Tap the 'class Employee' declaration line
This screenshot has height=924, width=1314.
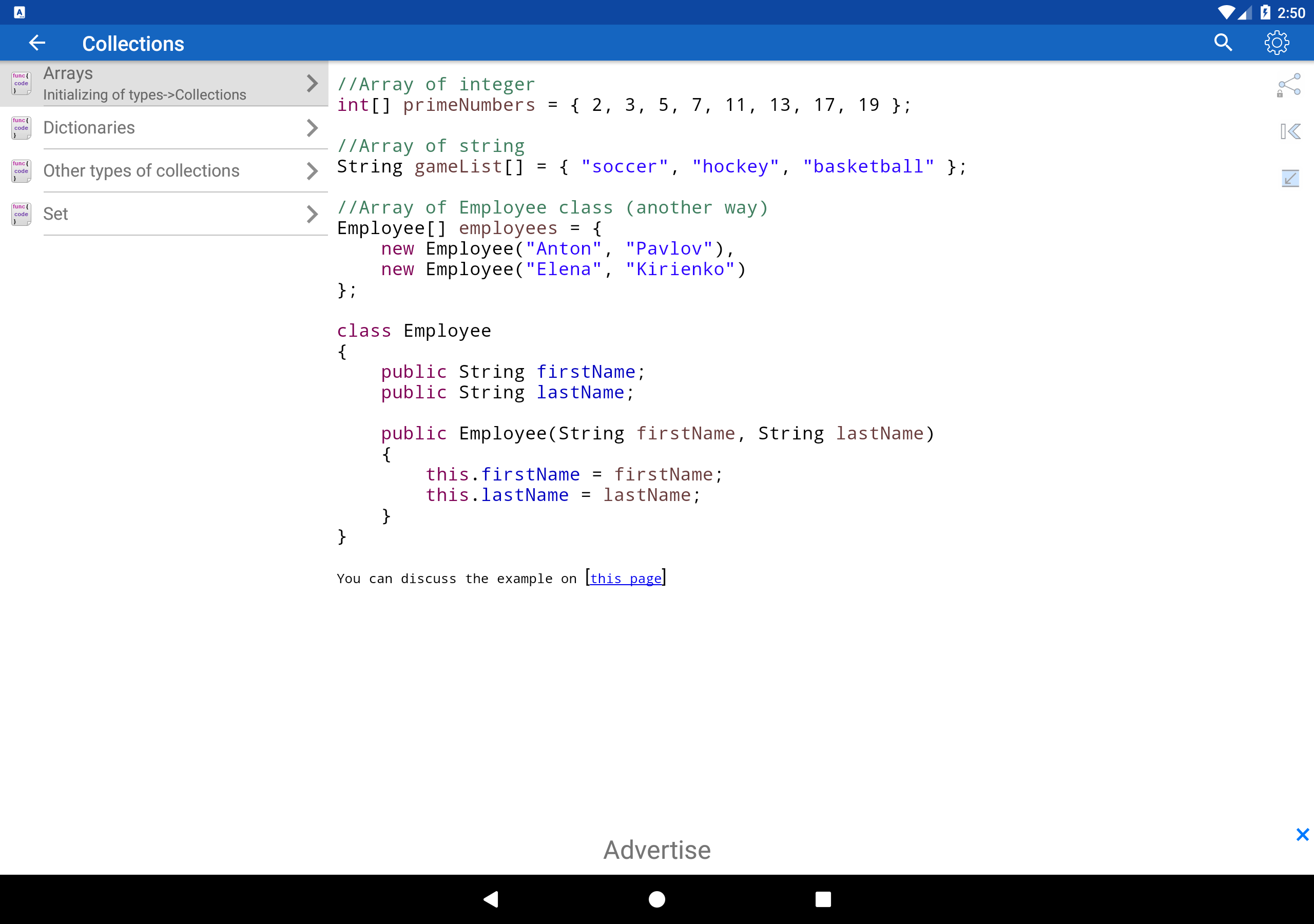click(x=414, y=331)
